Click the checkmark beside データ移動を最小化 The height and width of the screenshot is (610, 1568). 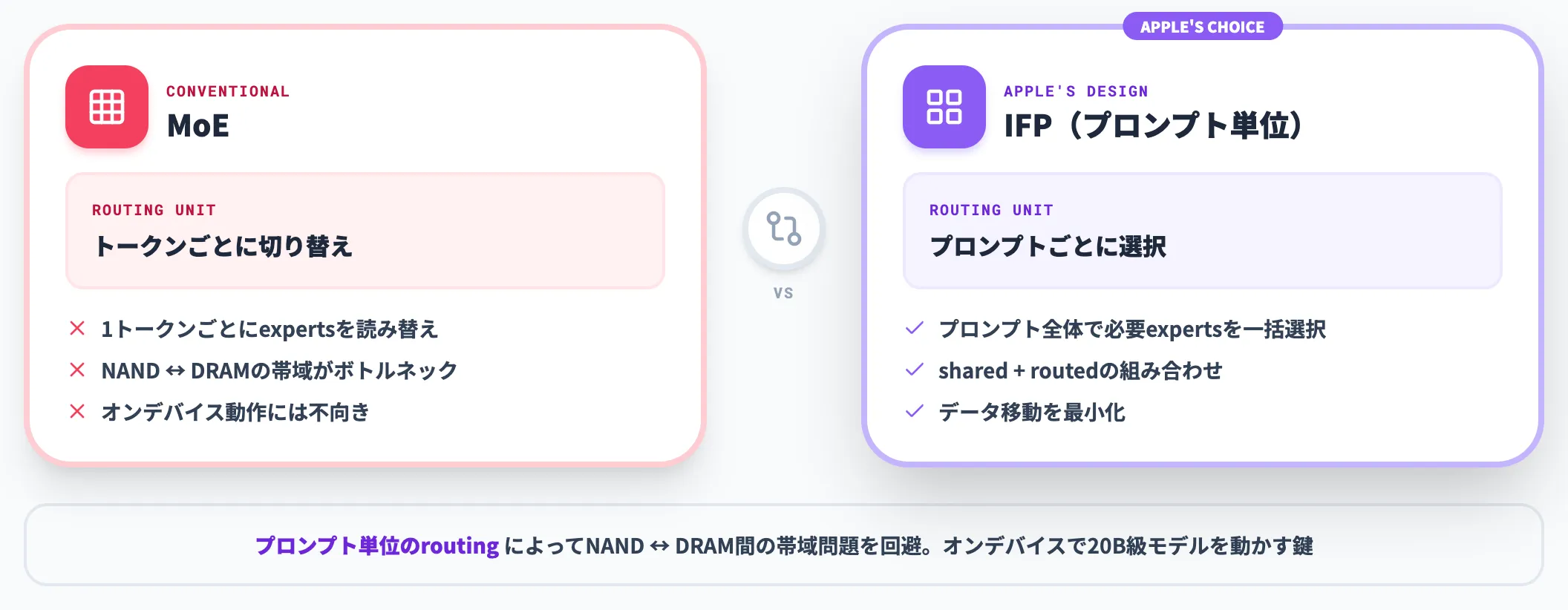pyautogui.click(x=915, y=411)
